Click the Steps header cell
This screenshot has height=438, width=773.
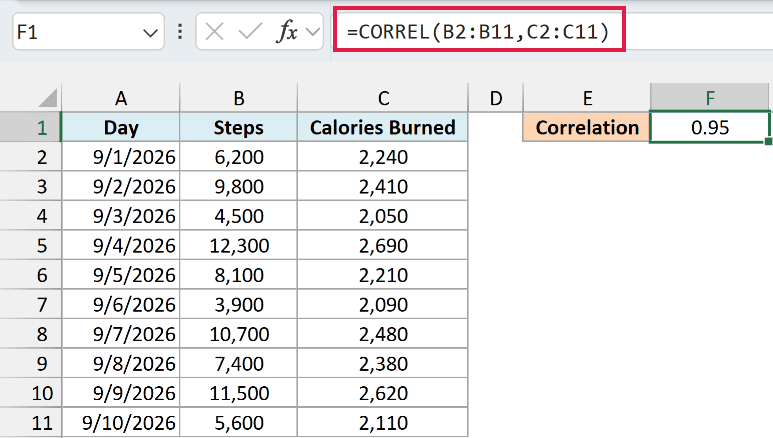239,127
